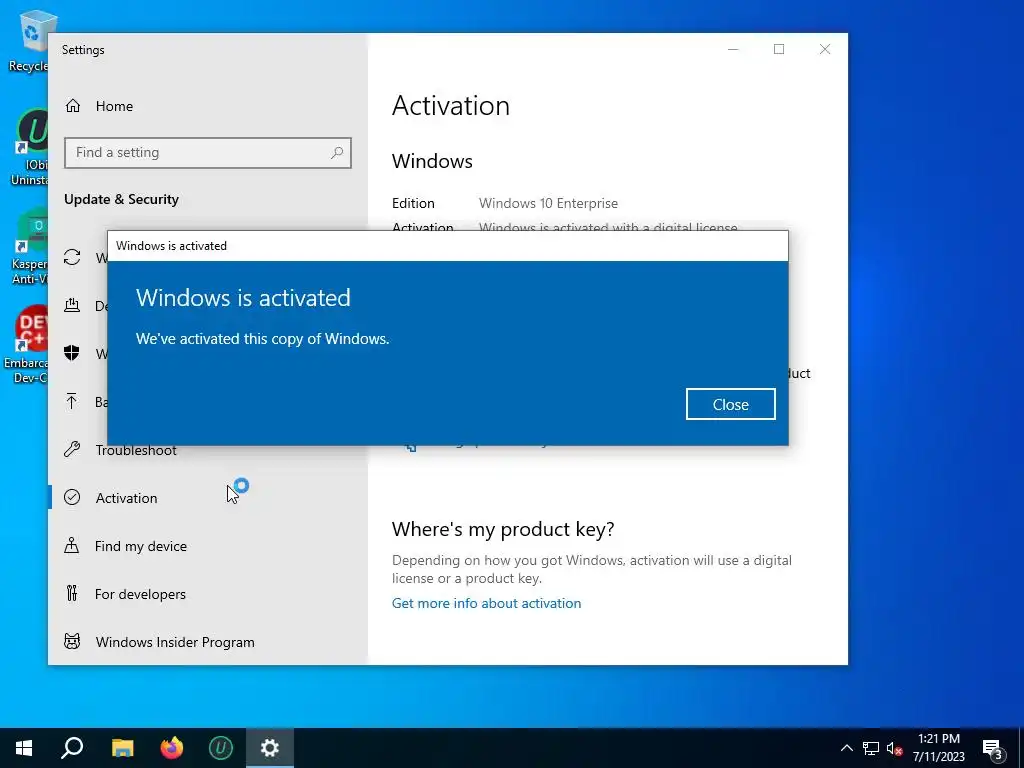Click the Windows Security shield icon

(x=72, y=353)
